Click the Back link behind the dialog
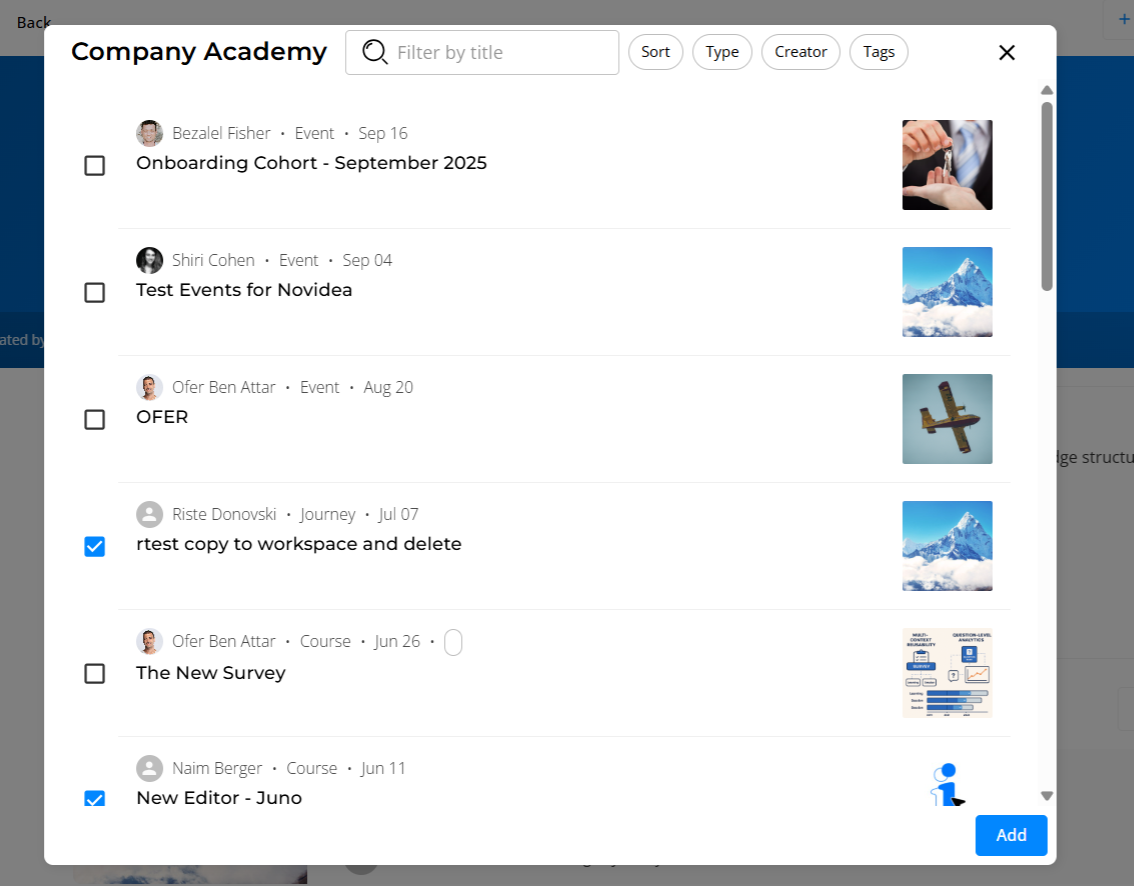 click(33, 22)
